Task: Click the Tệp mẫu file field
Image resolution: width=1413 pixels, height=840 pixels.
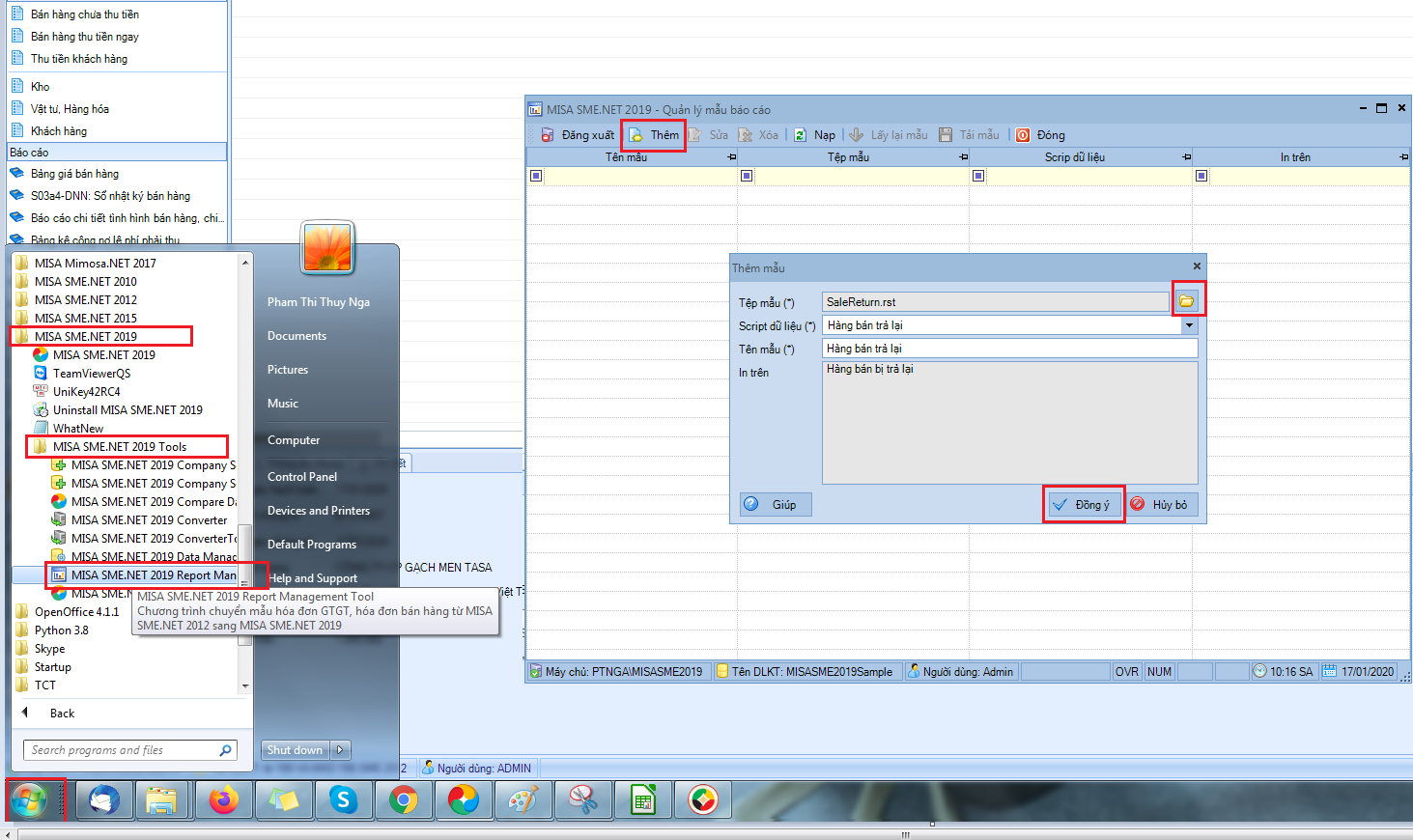Action: pyautogui.click(x=995, y=302)
